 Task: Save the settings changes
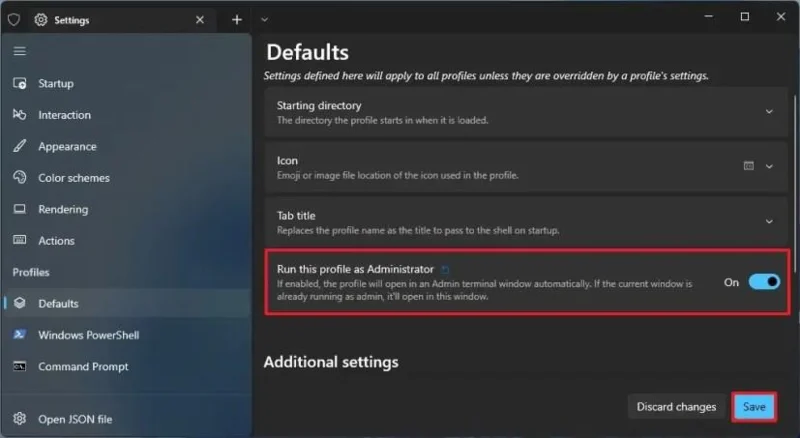click(x=754, y=407)
